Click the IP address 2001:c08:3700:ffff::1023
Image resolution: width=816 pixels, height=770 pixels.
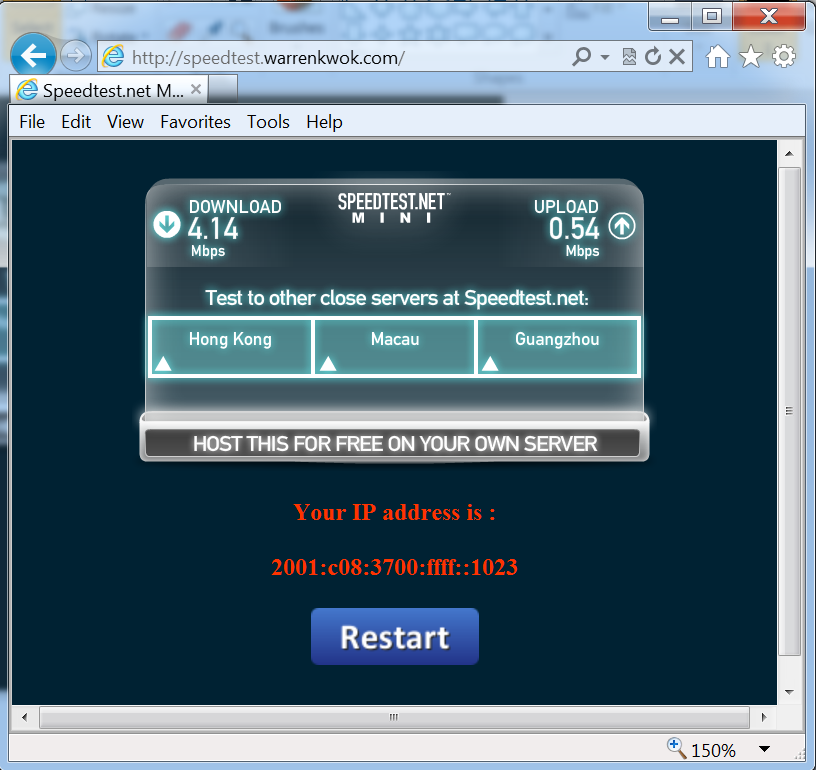click(x=394, y=567)
